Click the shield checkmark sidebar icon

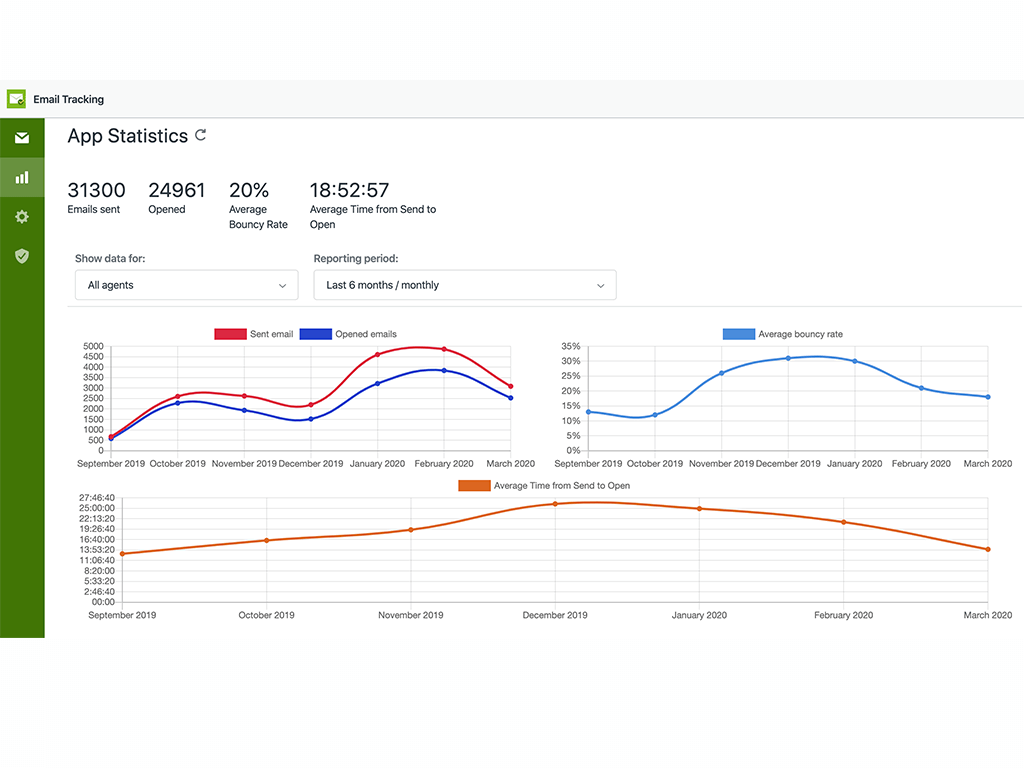[x=22, y=256]
